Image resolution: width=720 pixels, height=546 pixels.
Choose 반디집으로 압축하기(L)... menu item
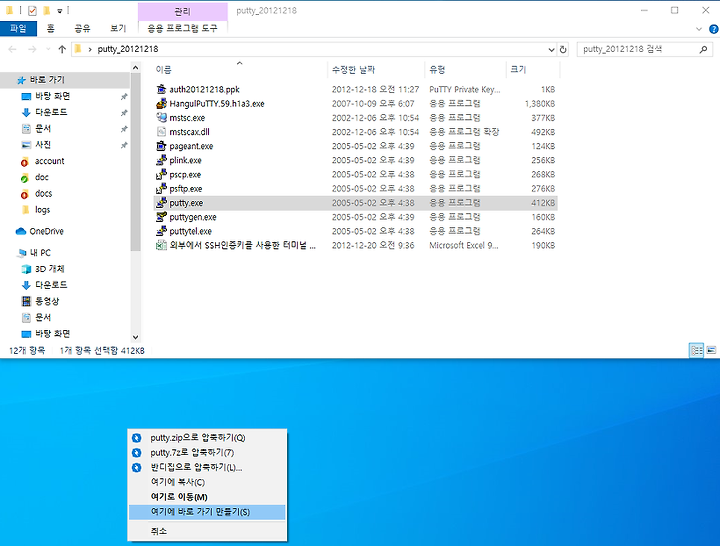[207, 467]
